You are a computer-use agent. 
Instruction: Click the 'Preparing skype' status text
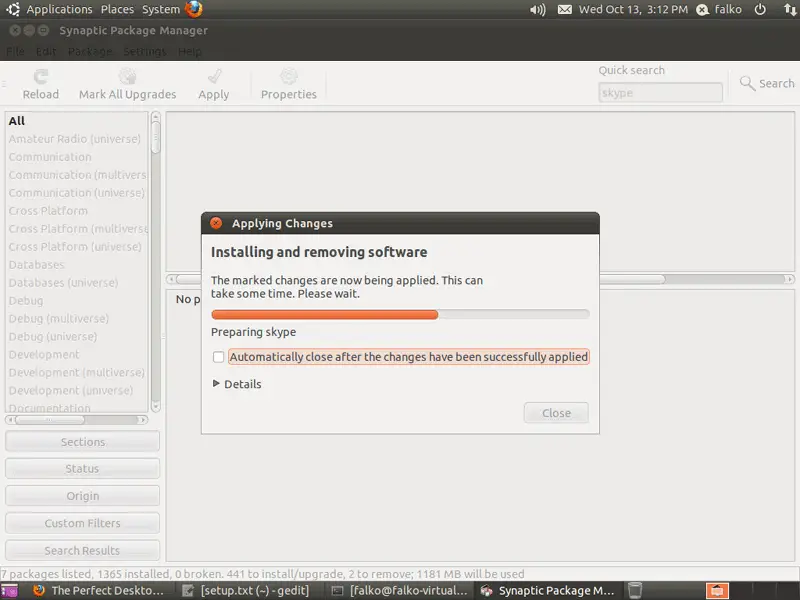pos(254,332)
